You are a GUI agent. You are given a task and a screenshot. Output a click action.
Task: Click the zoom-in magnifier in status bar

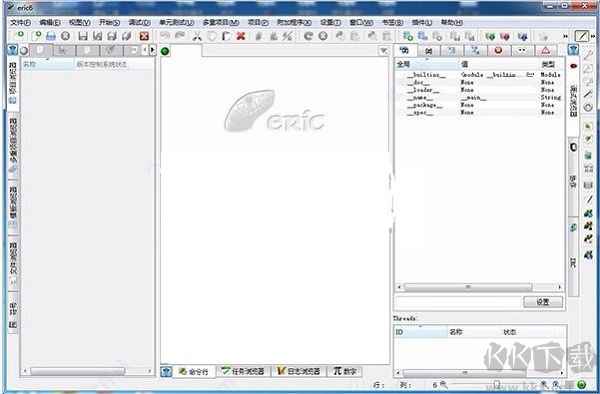544,384
